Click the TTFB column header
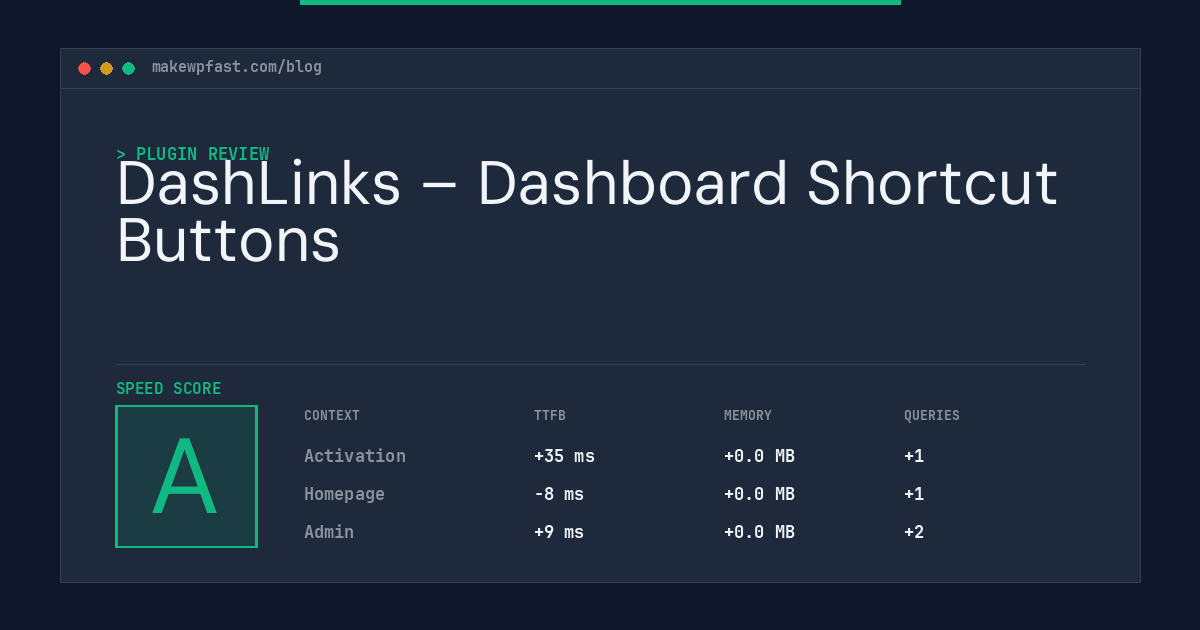This screenshot has width=1200, height=630. coord(550,416)
